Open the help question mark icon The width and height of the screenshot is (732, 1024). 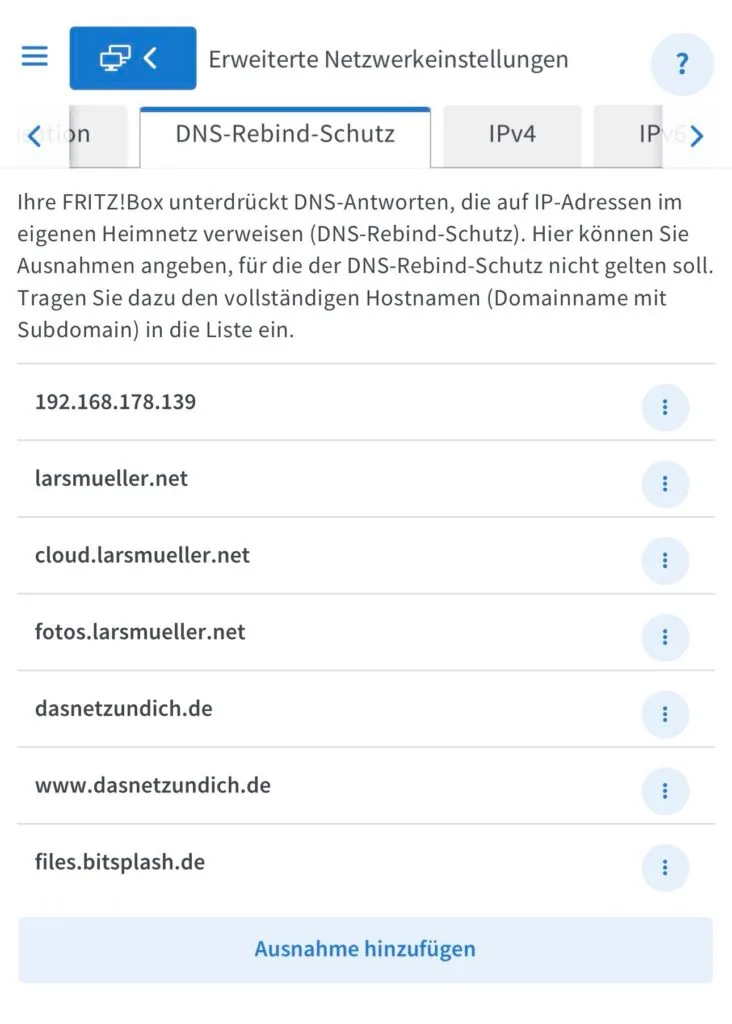(x=682, y=64)
